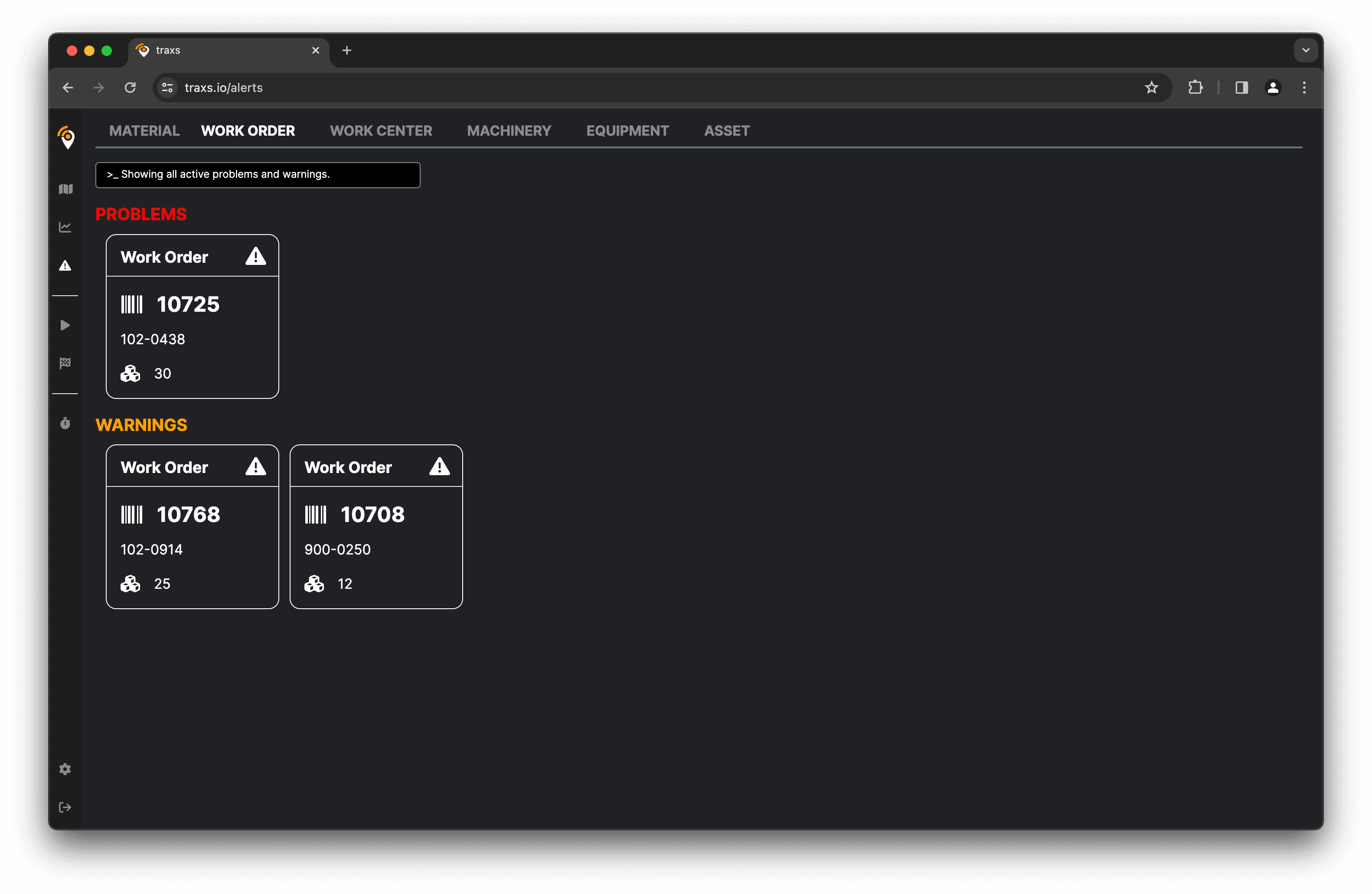1372x894 pixels.
Task: Click the play icon in the sidebar
Action: [65, 325]
